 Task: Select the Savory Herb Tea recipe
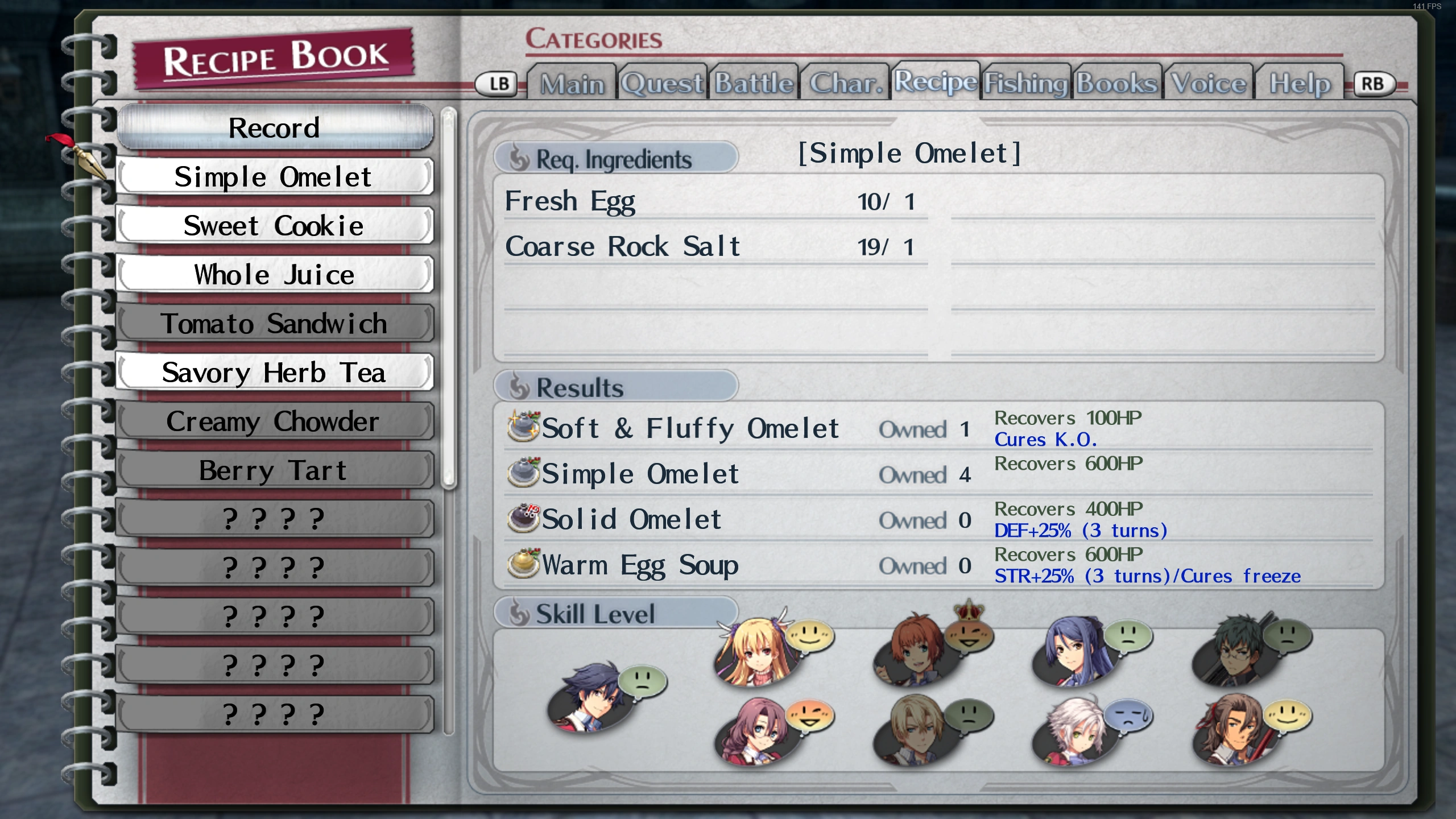(x=274, y=373)
